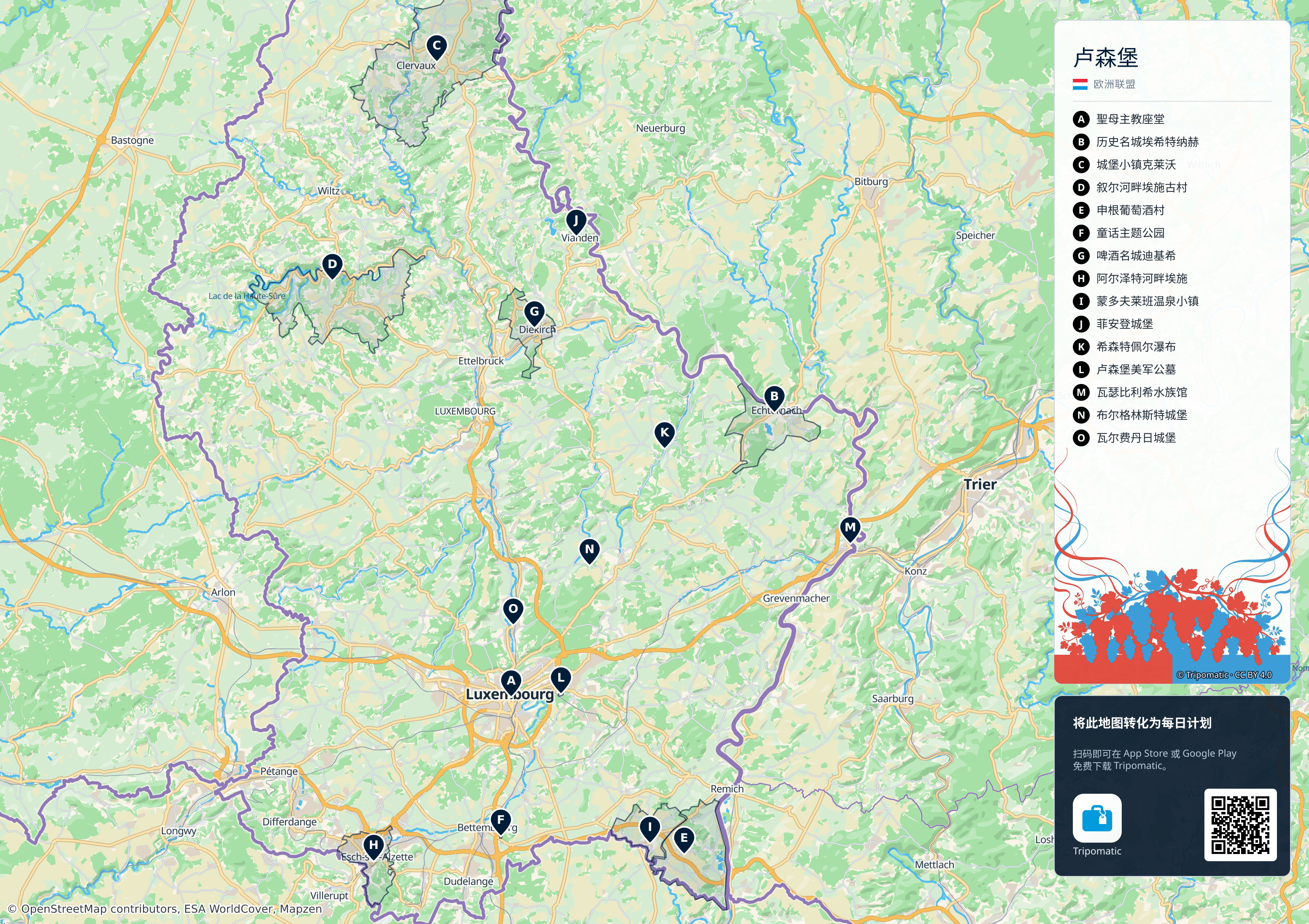Viewport: 1309px width, 924px height.
Task: Open legend entry A 聖母主教座堂
Action: [1118, 119]
